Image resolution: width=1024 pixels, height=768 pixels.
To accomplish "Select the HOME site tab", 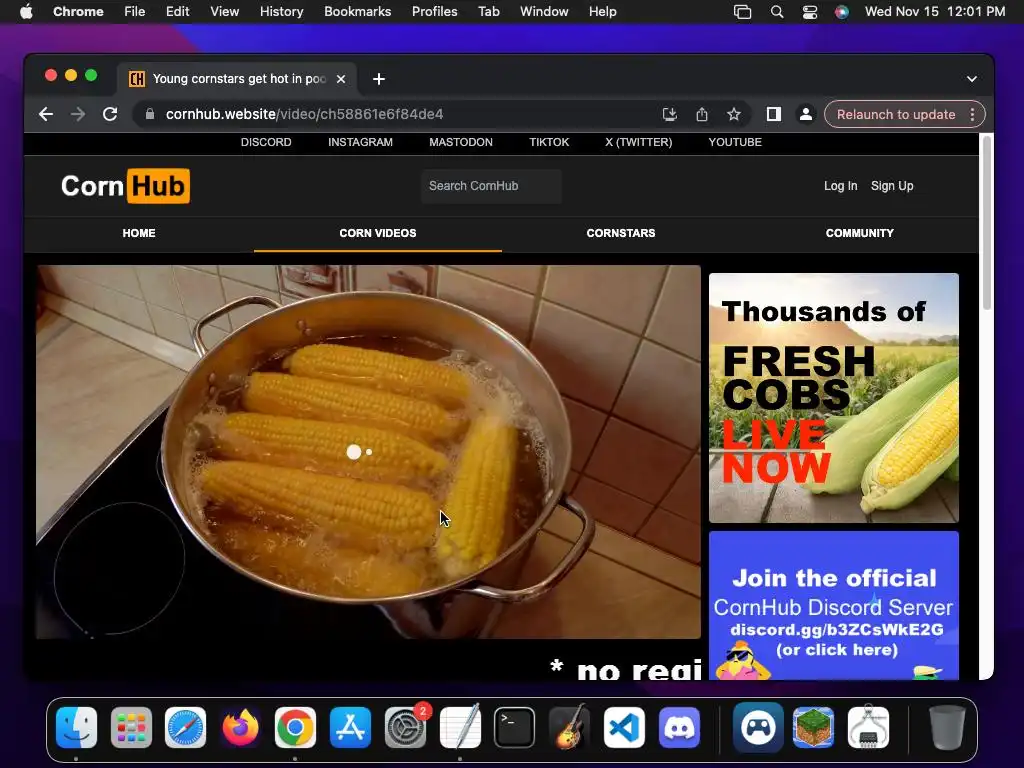I will click(139, 233).
